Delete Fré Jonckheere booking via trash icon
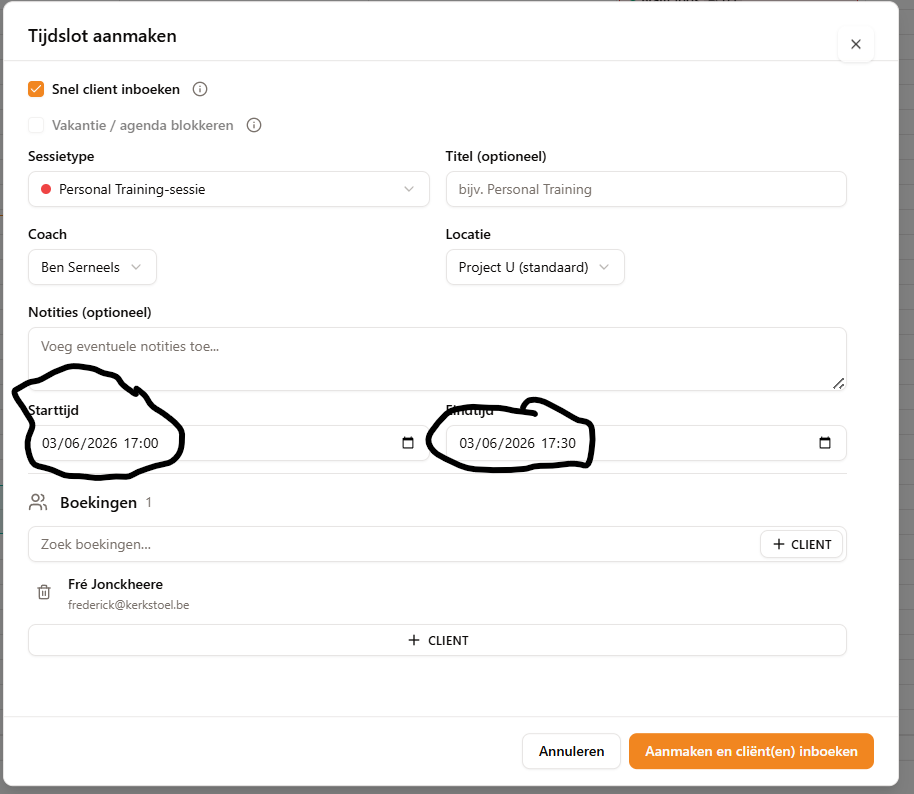This screenshot has width=914, height=794. point(44,592)
